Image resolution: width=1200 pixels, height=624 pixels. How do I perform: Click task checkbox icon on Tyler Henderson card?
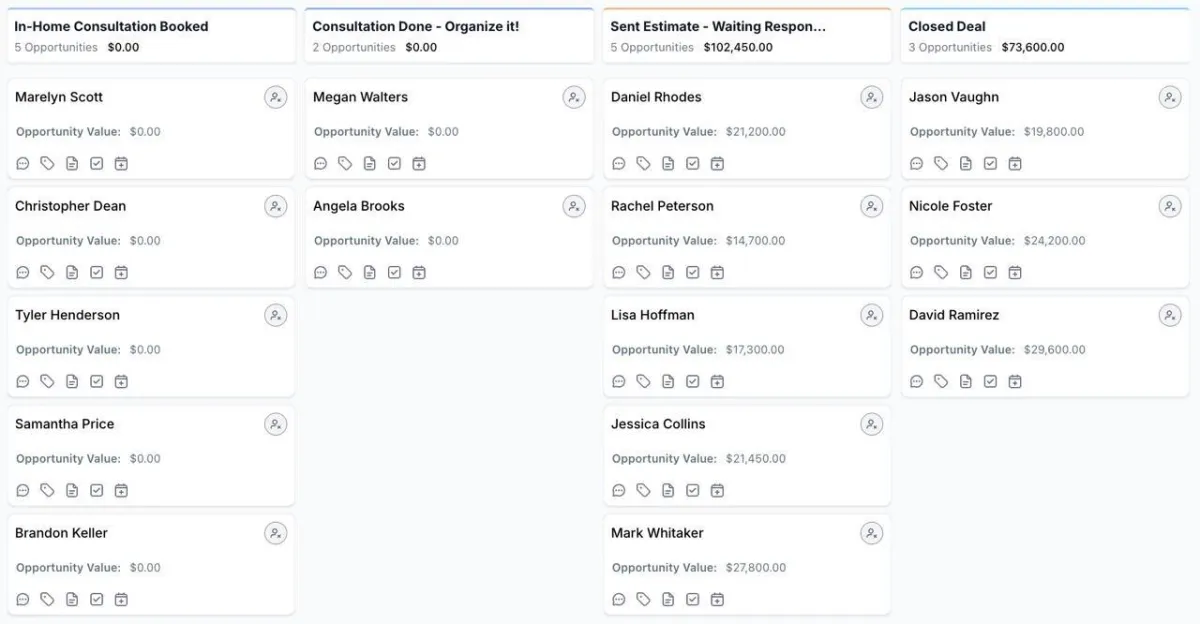pyautogui.click(x=97, y=381)
